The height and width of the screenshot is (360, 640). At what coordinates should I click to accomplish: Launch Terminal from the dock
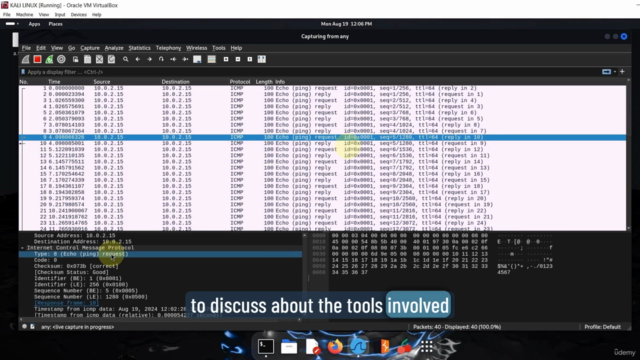pyautogui.click(x=266, y=347)
